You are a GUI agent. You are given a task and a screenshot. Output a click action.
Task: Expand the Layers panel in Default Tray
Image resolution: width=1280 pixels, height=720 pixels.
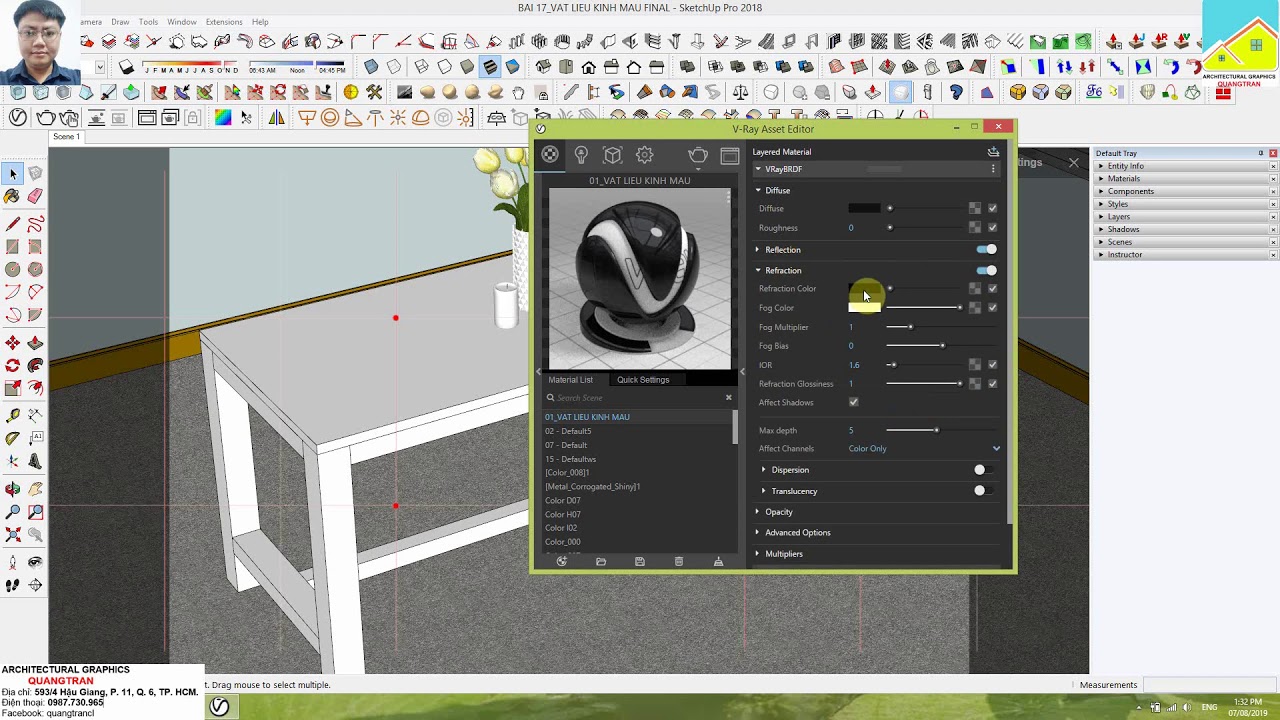(x=1118, y=217)
